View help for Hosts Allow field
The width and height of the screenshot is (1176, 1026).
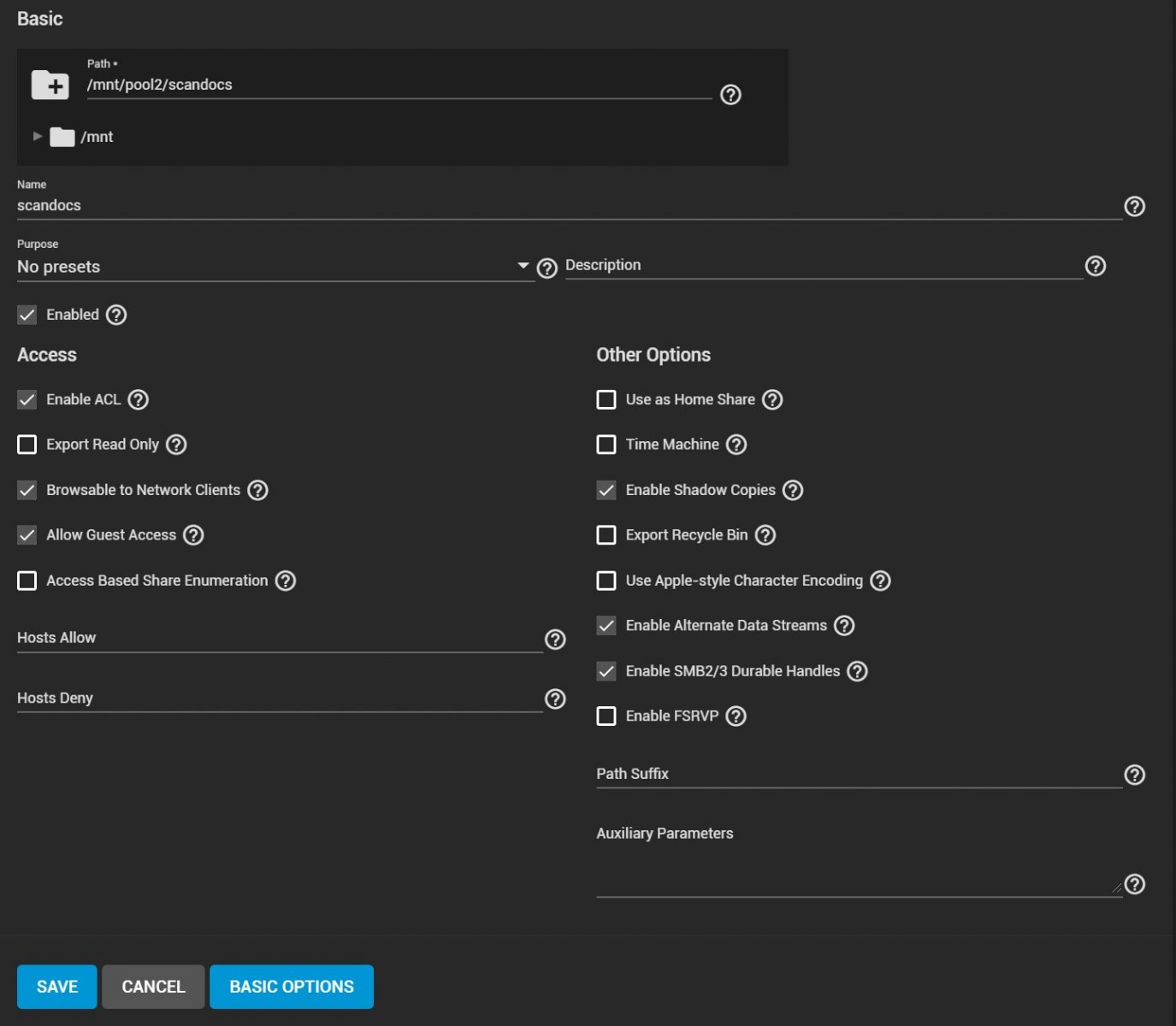555,640
